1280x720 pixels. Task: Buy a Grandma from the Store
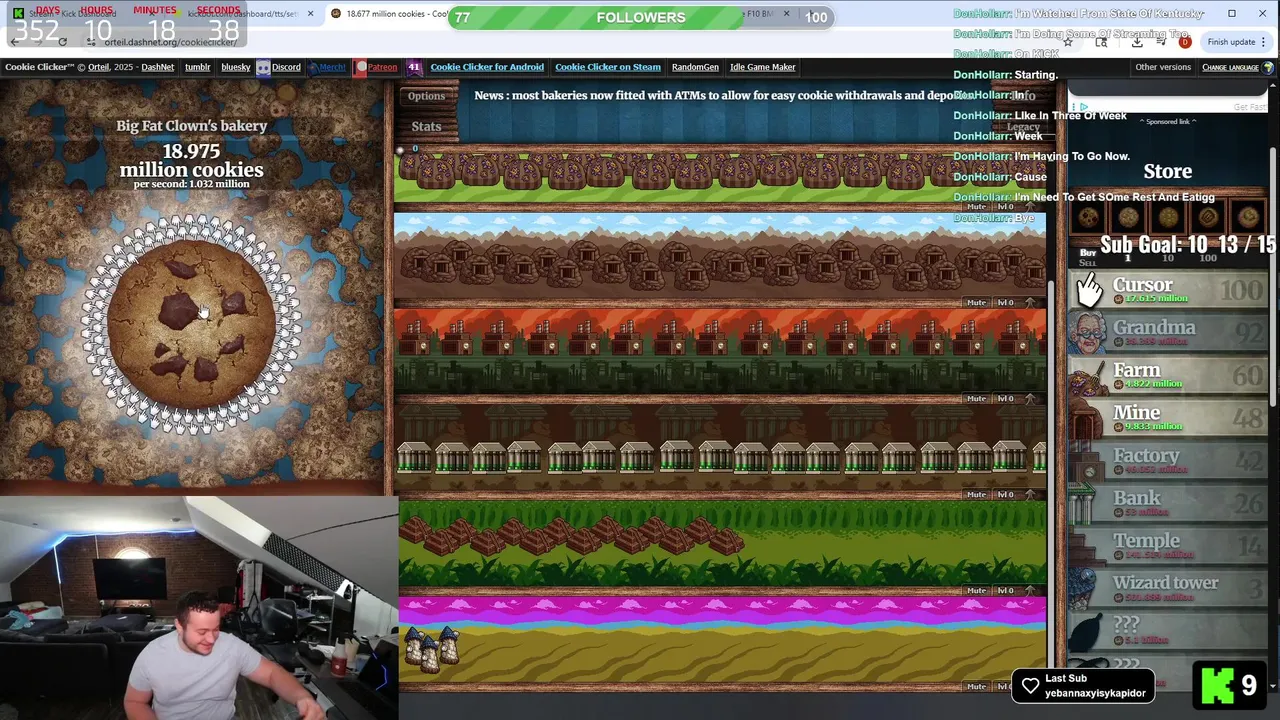1167,333
